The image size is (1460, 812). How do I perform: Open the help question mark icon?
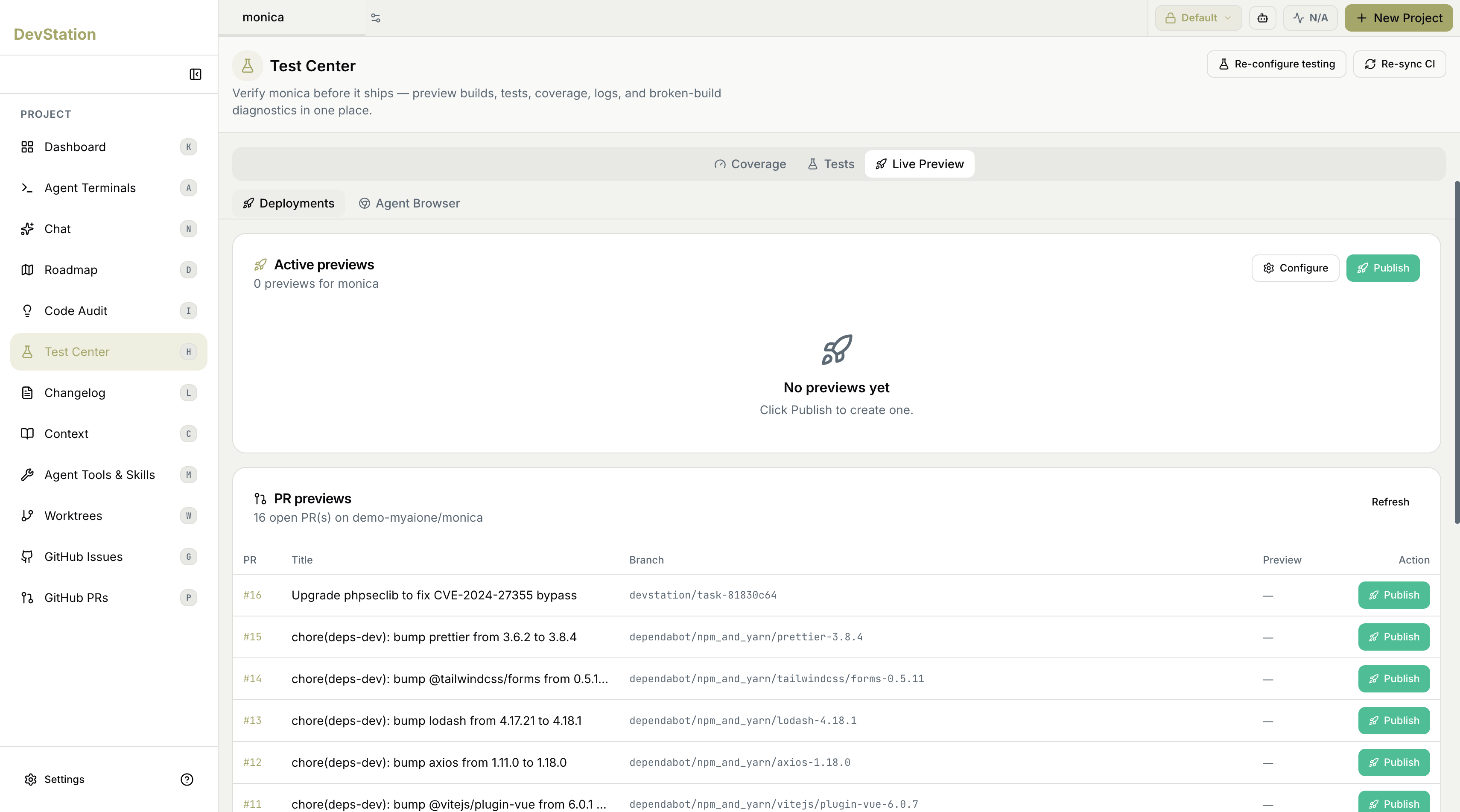pos(187,779)
